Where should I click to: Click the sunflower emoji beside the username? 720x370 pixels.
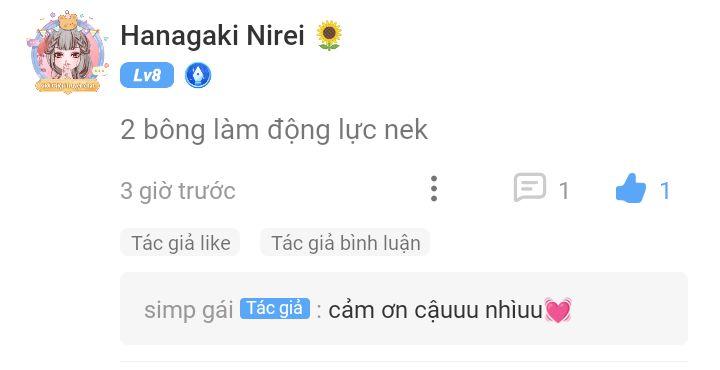pos(329,35)
